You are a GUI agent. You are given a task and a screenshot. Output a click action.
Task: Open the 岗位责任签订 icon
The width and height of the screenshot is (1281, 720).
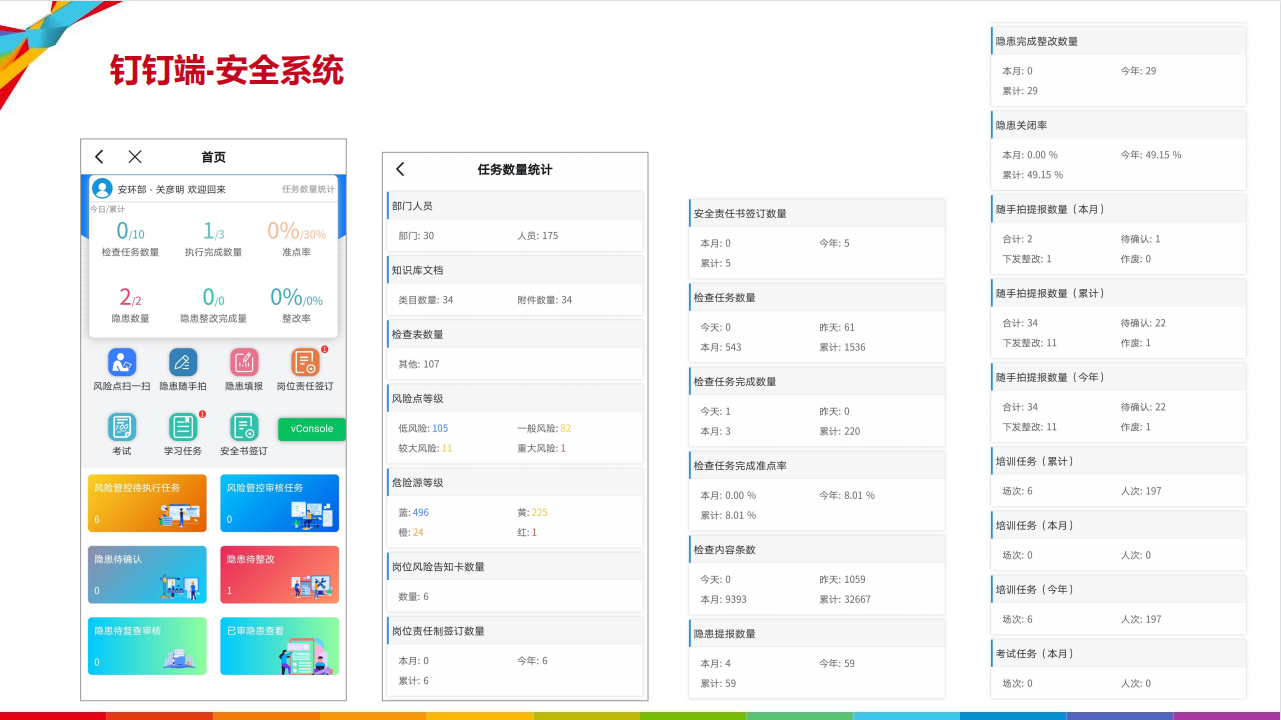[x=305, y=363]
